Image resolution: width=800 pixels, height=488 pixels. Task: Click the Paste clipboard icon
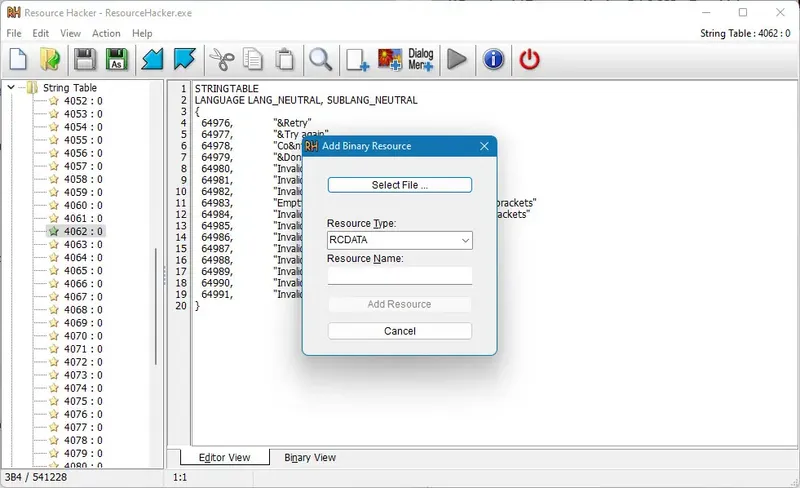click(285, 59)
